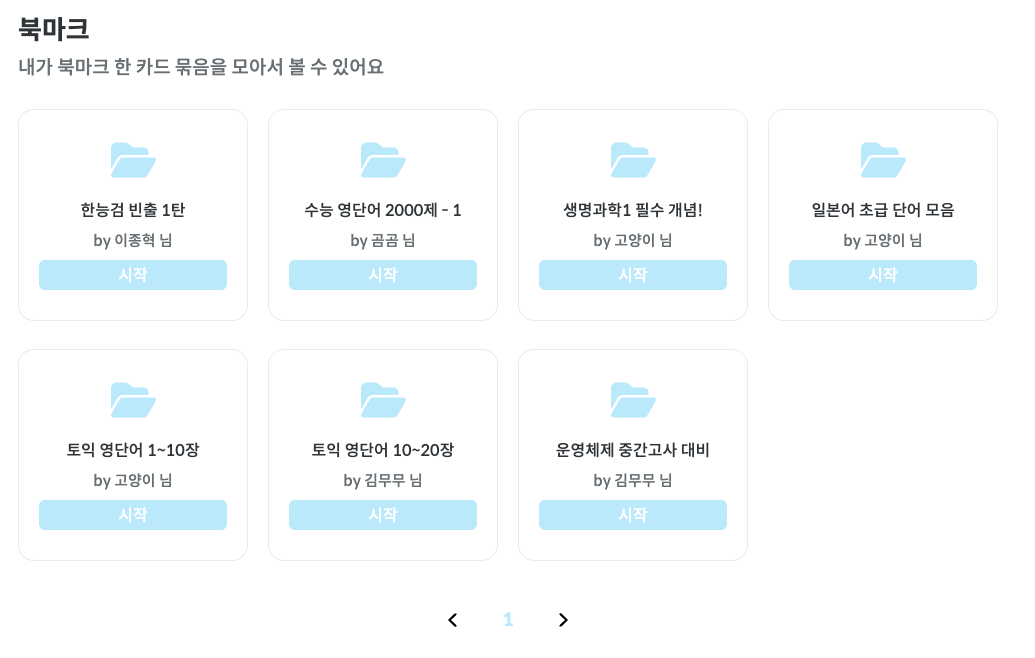
Task: Click the folder icon on 생명과학1 필수 개념 card
Action: coord(632,157)
